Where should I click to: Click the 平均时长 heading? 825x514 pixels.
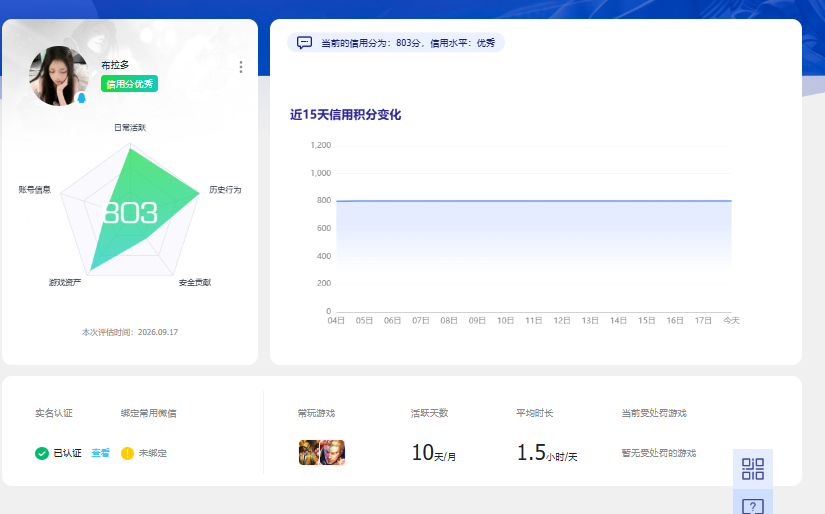coord(535,413)
